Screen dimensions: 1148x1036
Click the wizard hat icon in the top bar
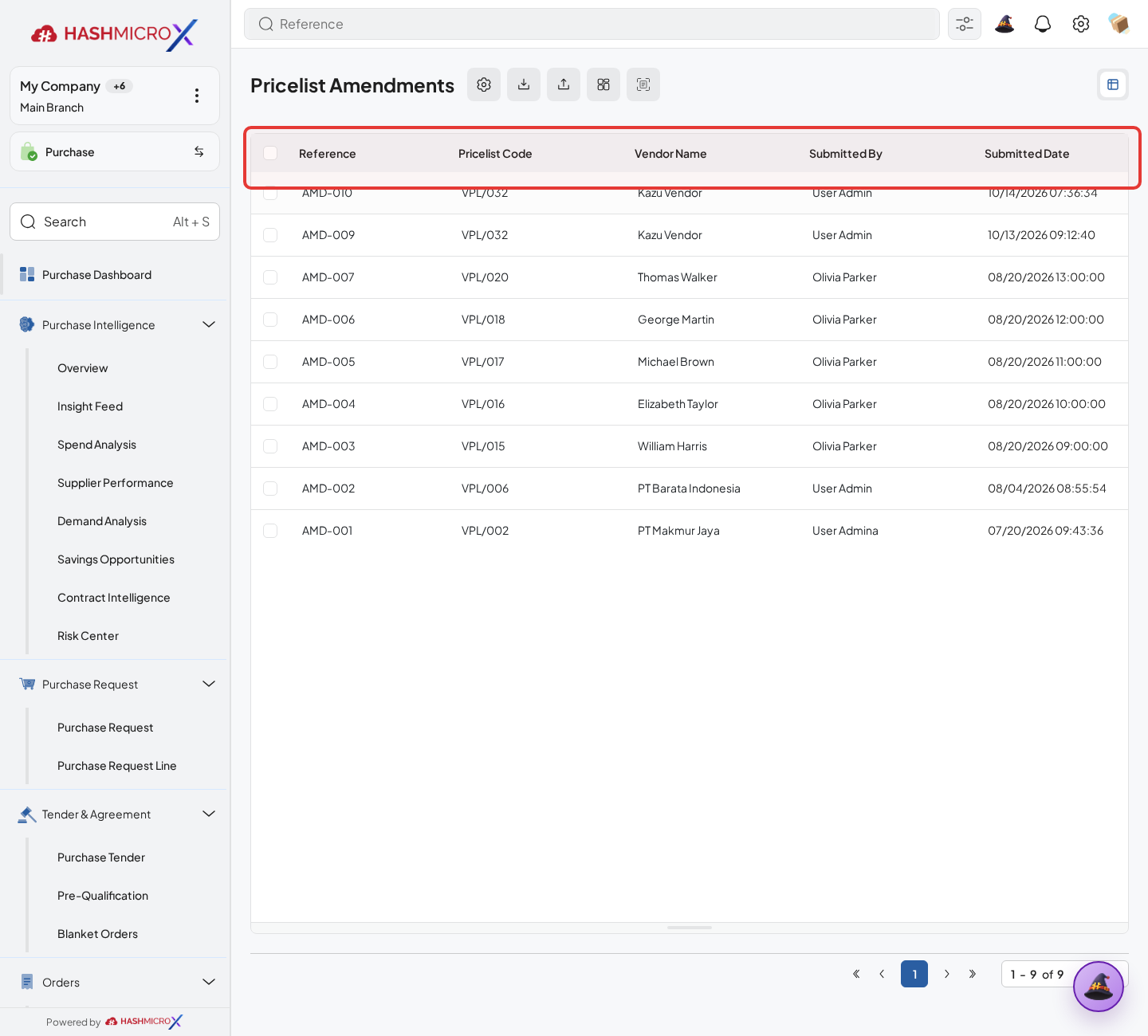[x=1005, y=24]
